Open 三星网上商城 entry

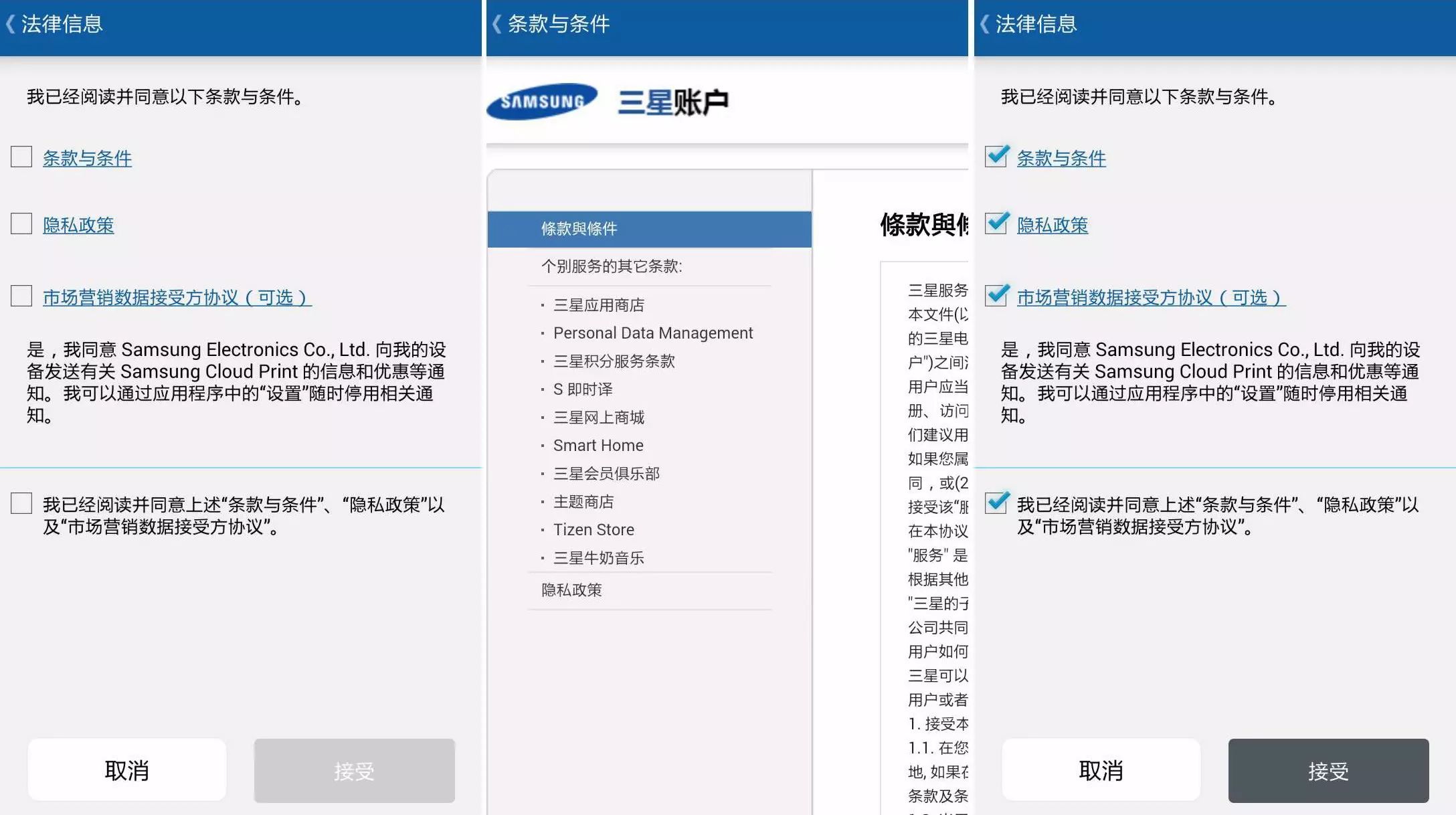(x=599, y=418)
